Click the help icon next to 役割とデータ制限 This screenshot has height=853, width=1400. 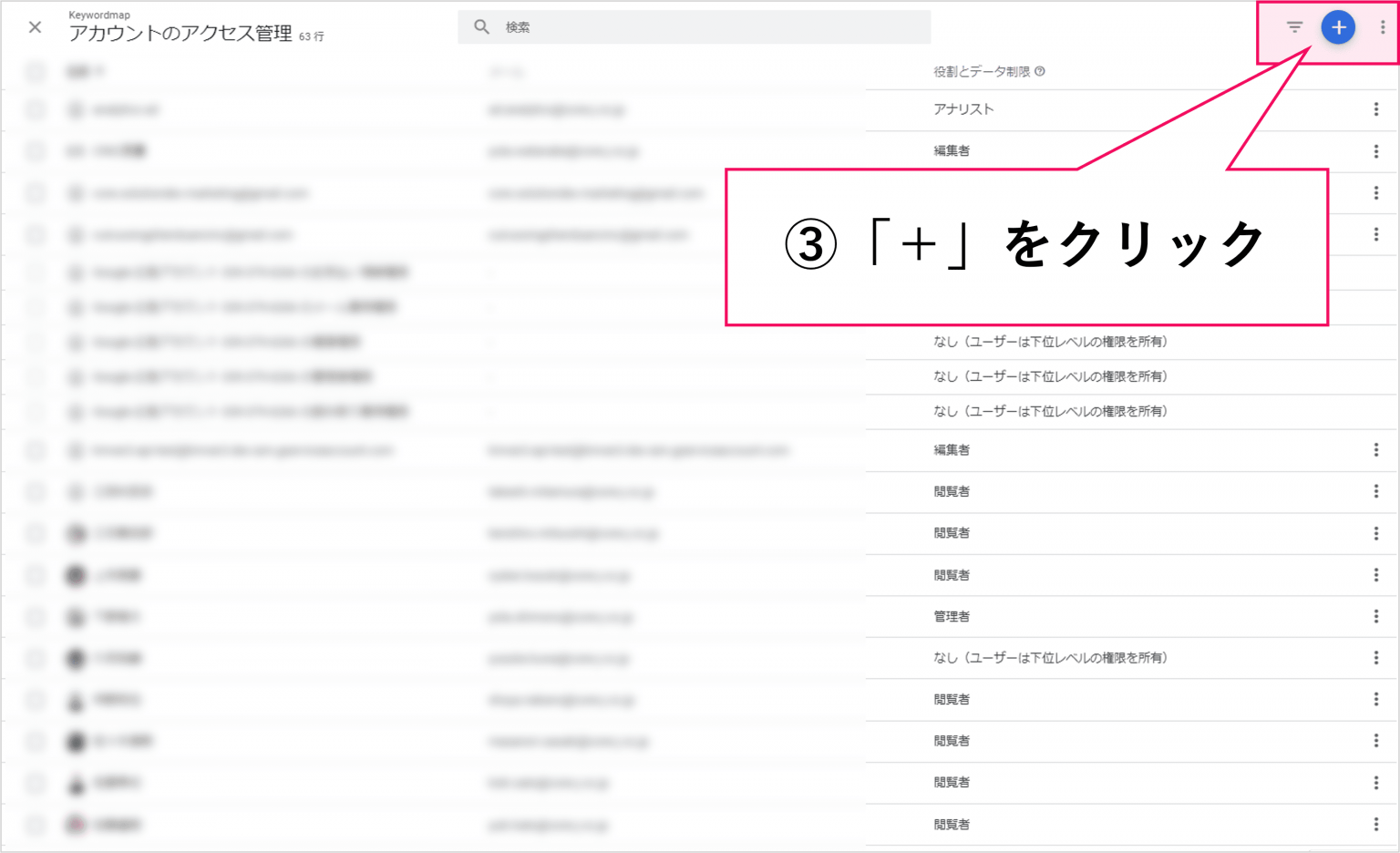1040,71
